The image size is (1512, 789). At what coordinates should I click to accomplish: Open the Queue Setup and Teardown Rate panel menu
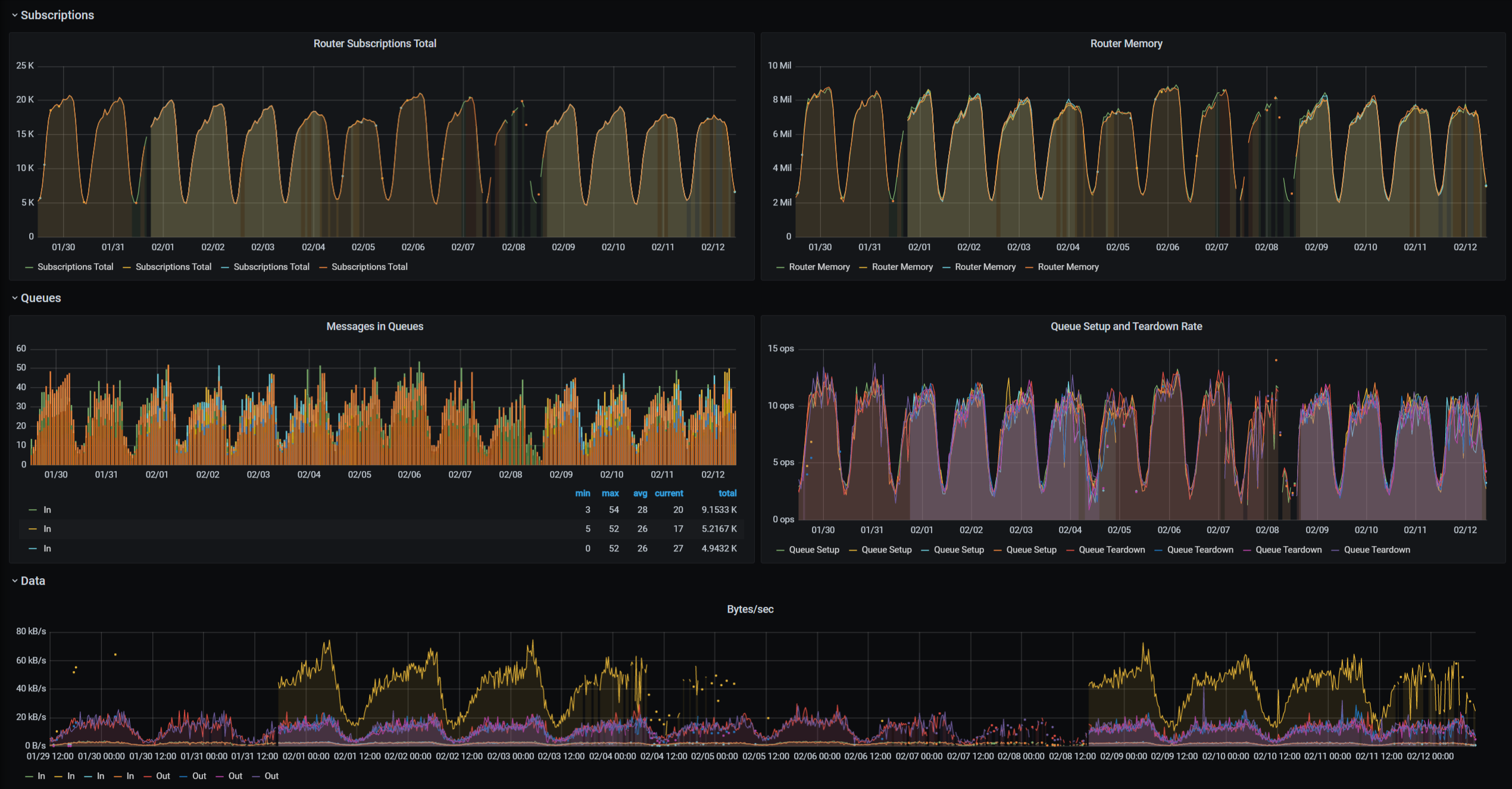click(x=1126, y=326)
